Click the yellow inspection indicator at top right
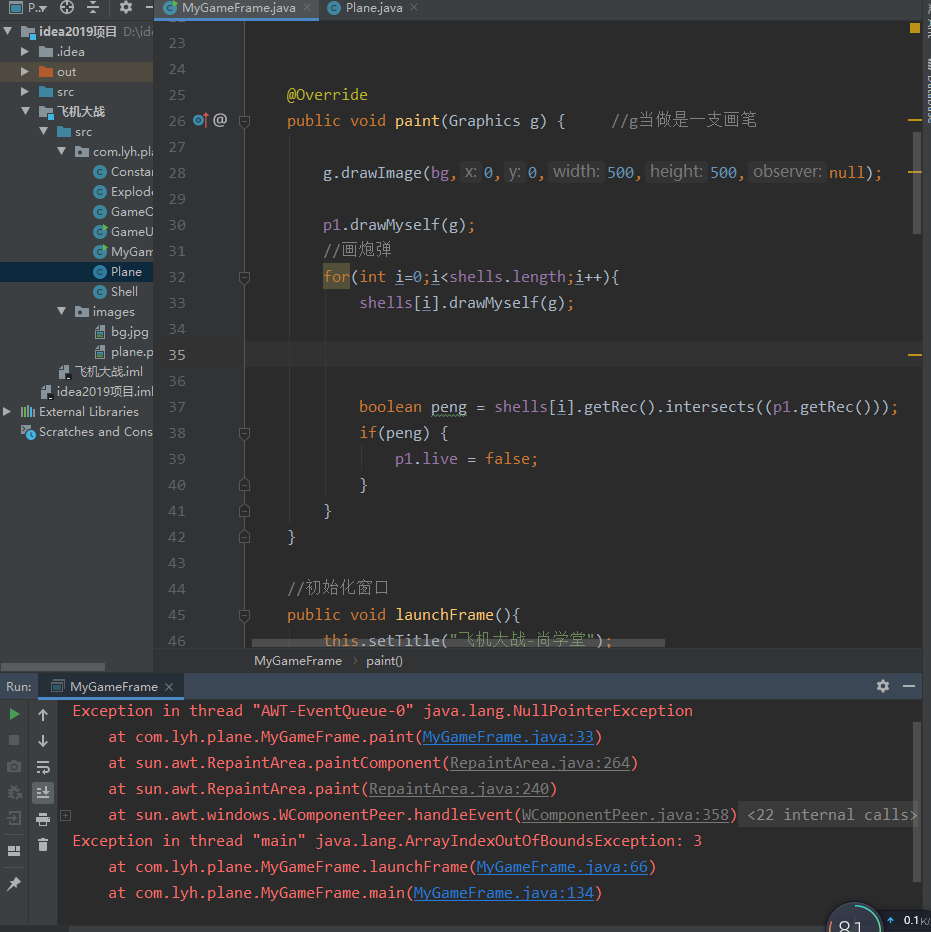 (x=914, y=28)
